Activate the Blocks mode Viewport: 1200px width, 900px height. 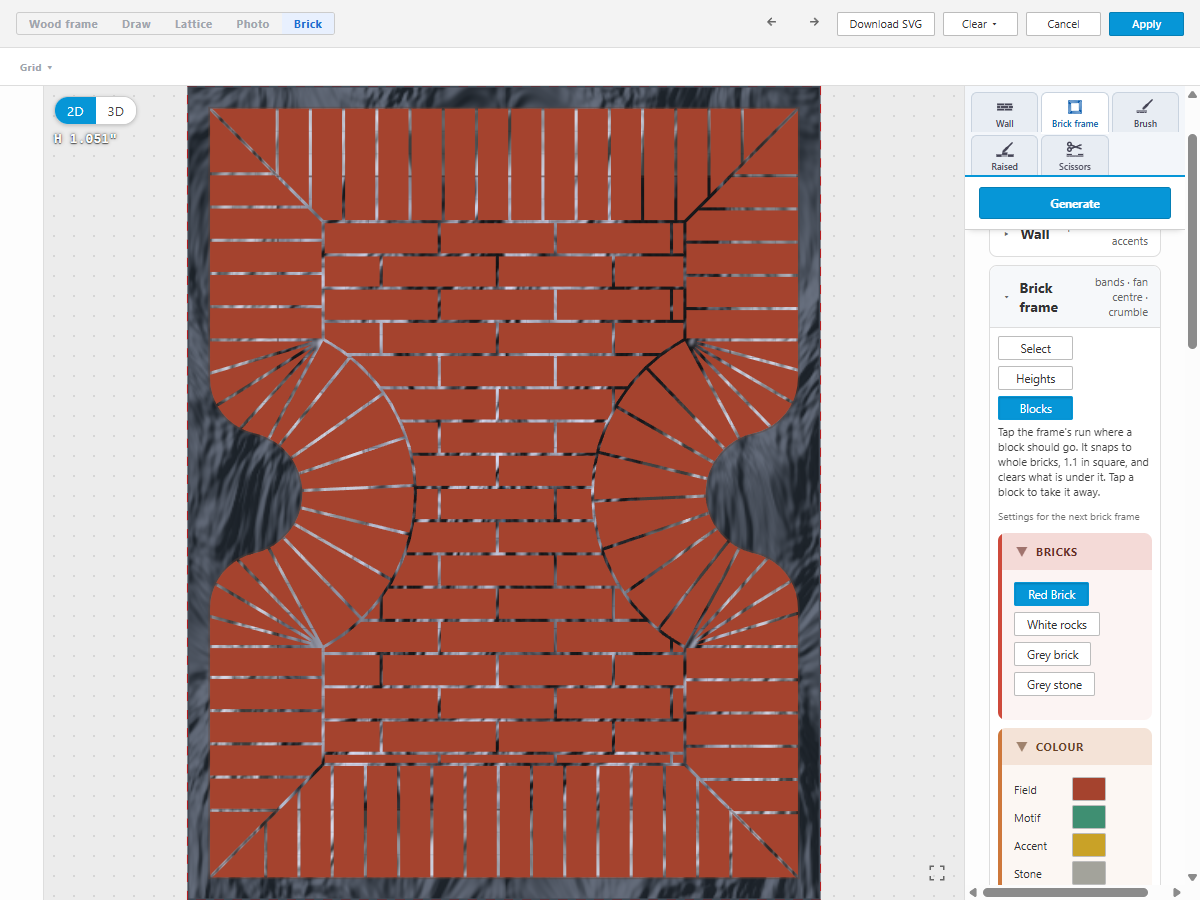click(1035, 408)
